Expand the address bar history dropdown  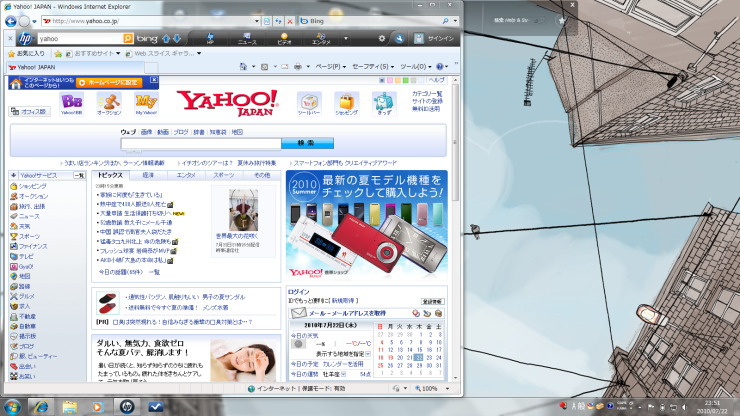[x=257, y=21]
